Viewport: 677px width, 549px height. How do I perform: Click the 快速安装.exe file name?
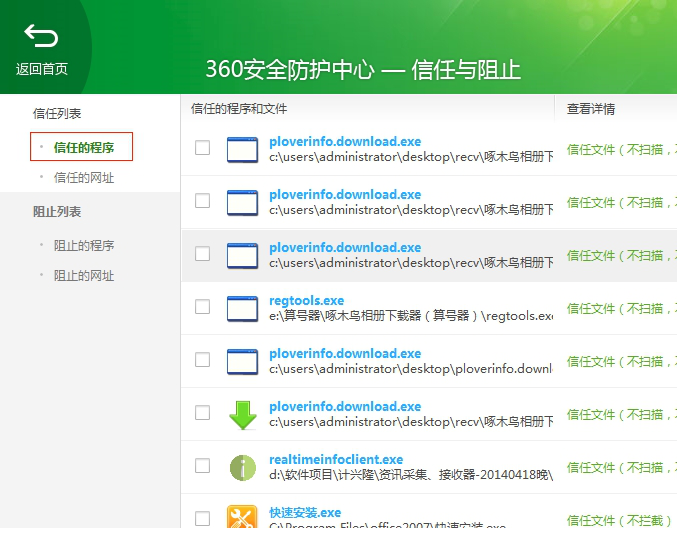pos(305,512)
